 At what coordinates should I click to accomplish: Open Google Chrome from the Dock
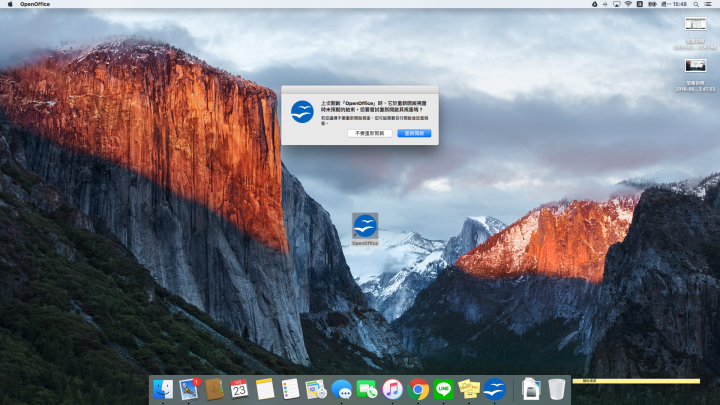tap(418, 389)
